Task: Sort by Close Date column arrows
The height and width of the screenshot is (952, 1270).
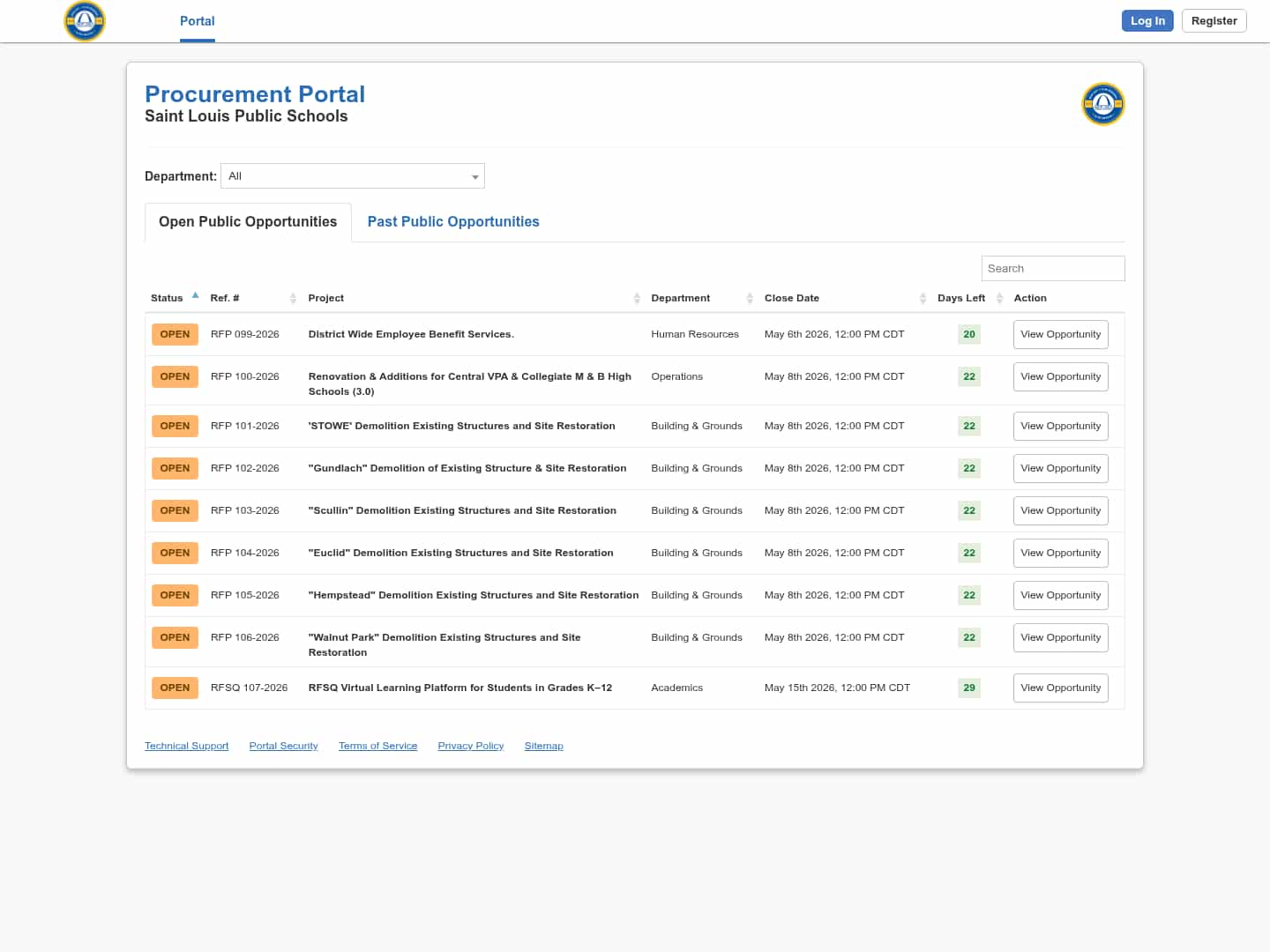Action: pos(923,299)
